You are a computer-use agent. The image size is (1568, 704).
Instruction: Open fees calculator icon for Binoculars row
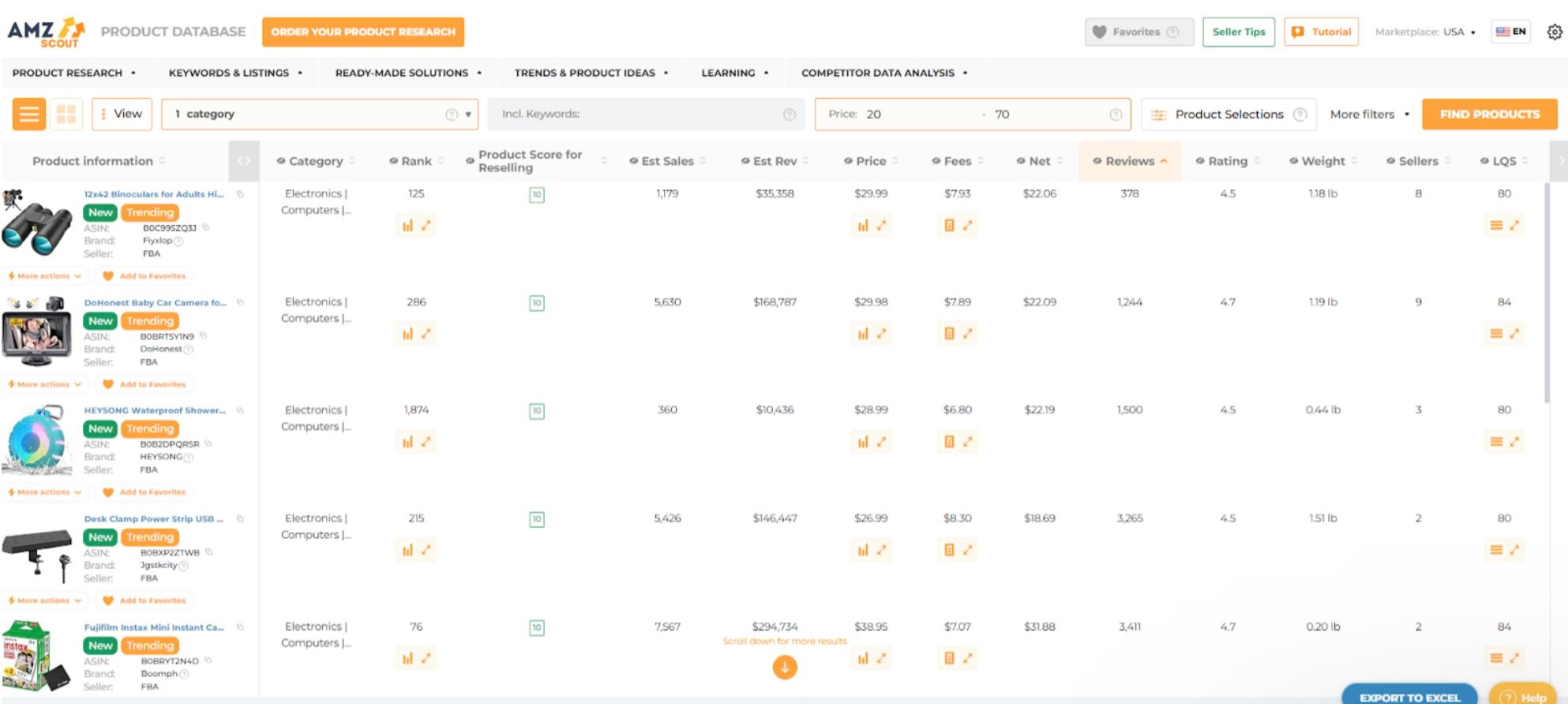pyautogui.click(x=949, y=226)
